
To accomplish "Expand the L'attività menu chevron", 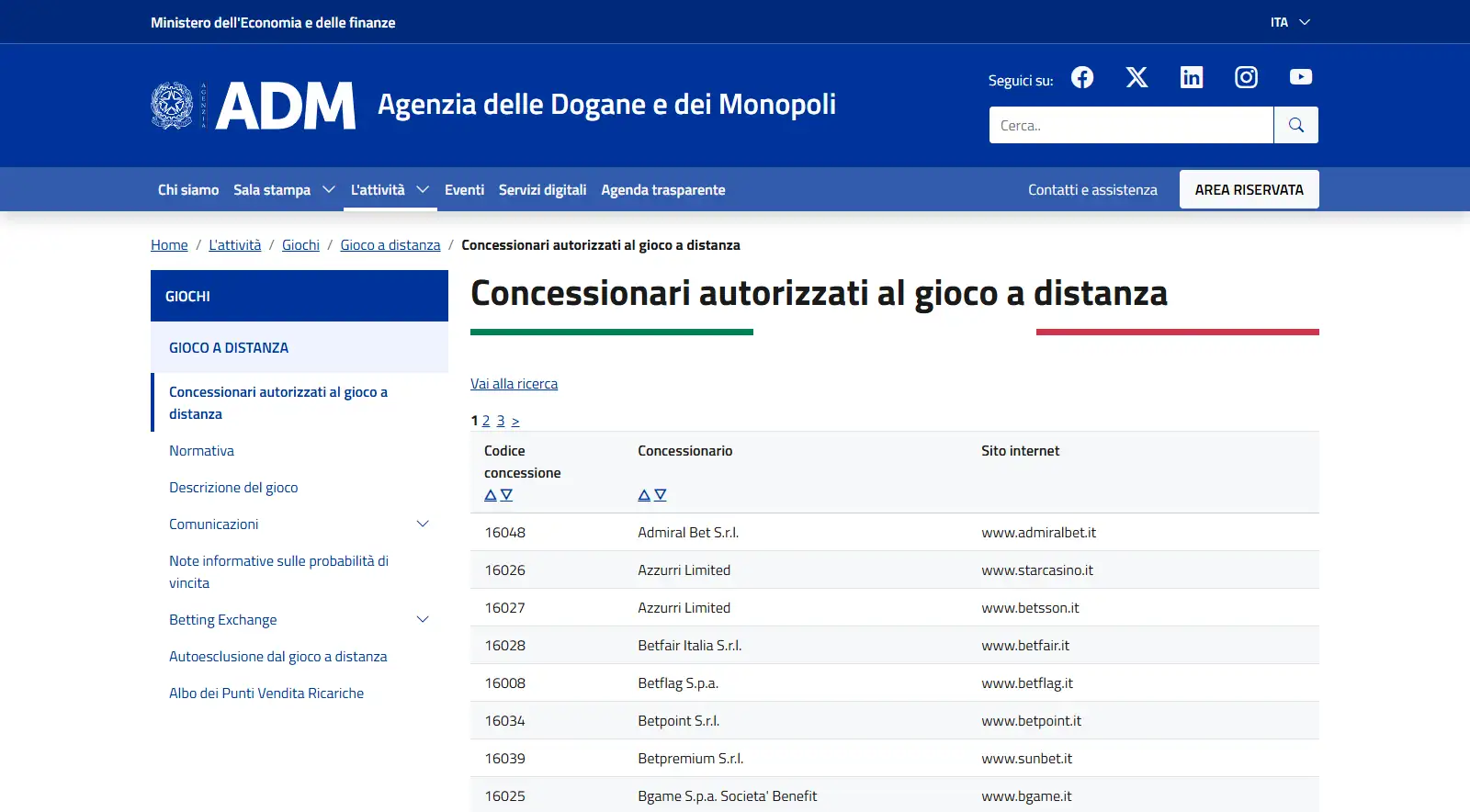I will [x=423, y=189].
